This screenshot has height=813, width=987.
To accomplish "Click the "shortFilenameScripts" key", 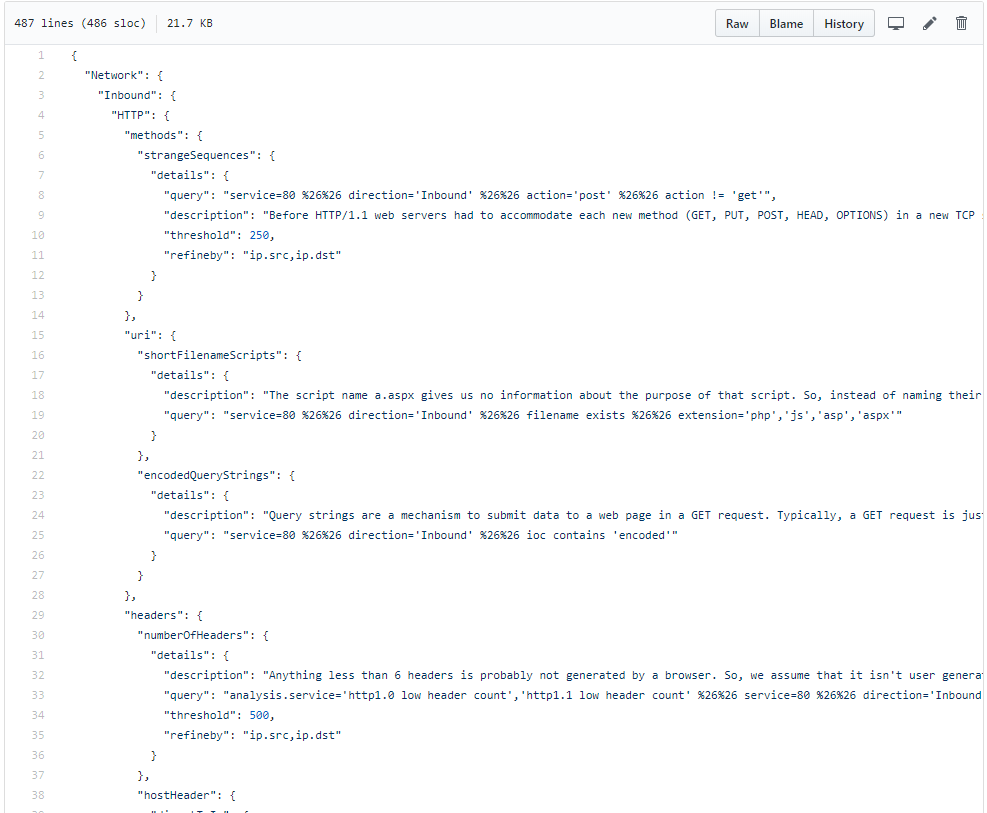I will (213, 355).
